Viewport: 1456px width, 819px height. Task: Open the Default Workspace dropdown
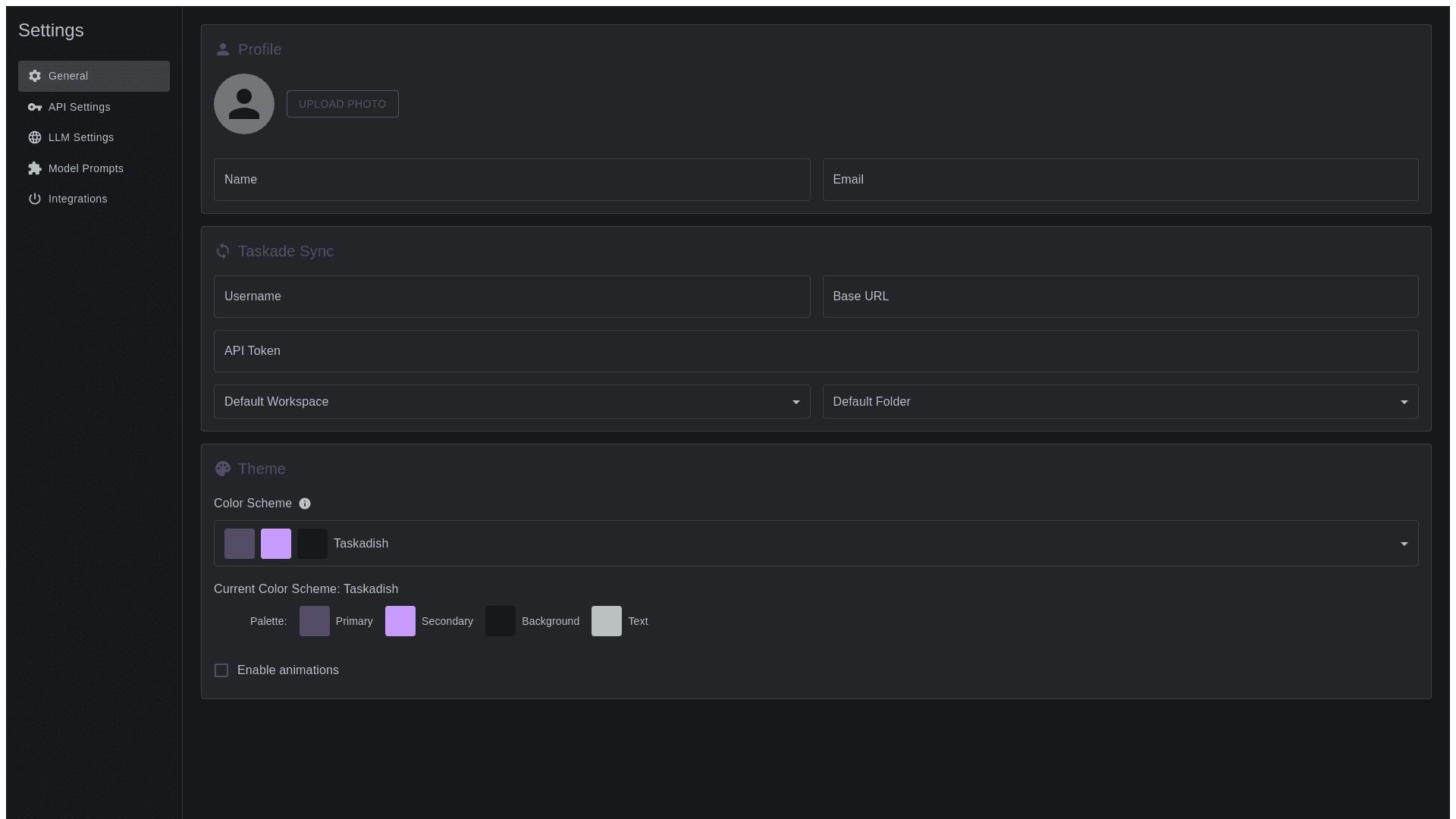pyautogui.click(x=512, y=402)
